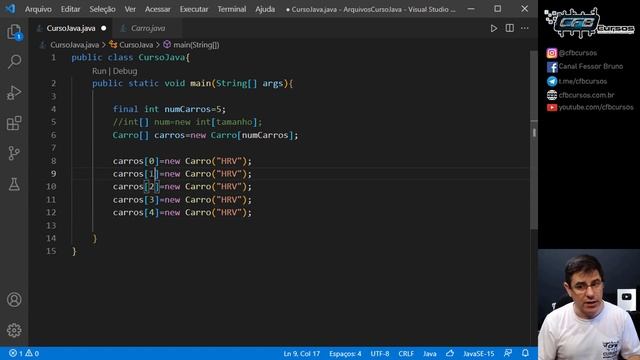
Task: Click the public static void main line
Action: 192,83
